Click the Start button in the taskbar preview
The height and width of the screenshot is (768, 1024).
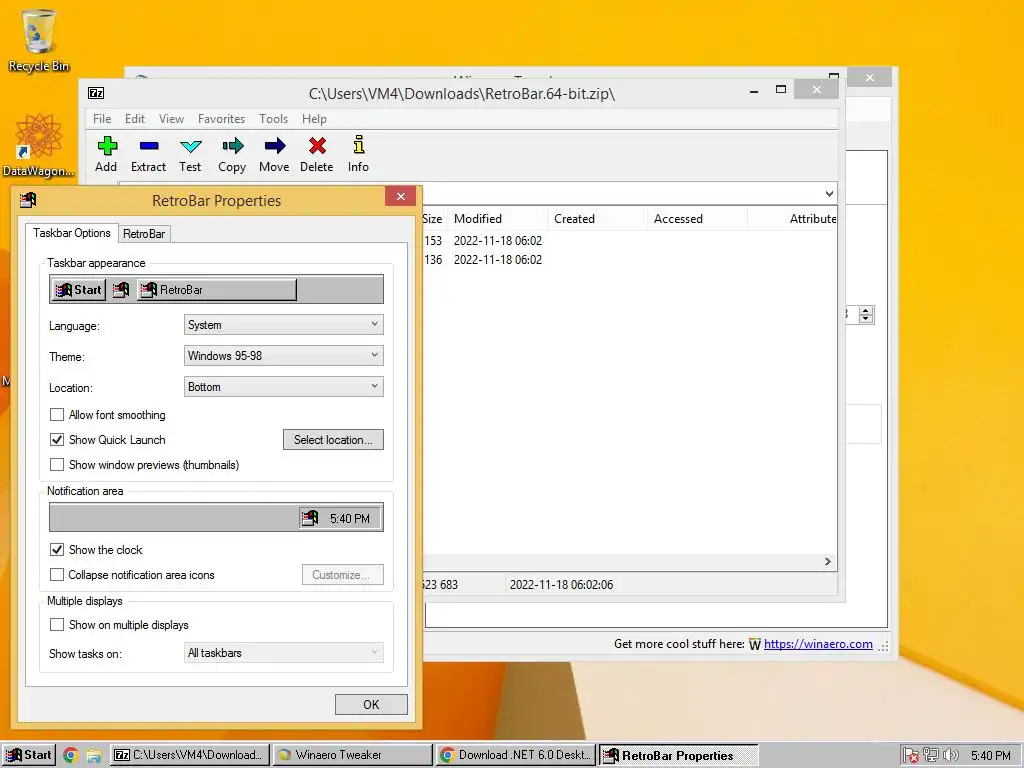[x=78, y=290]
